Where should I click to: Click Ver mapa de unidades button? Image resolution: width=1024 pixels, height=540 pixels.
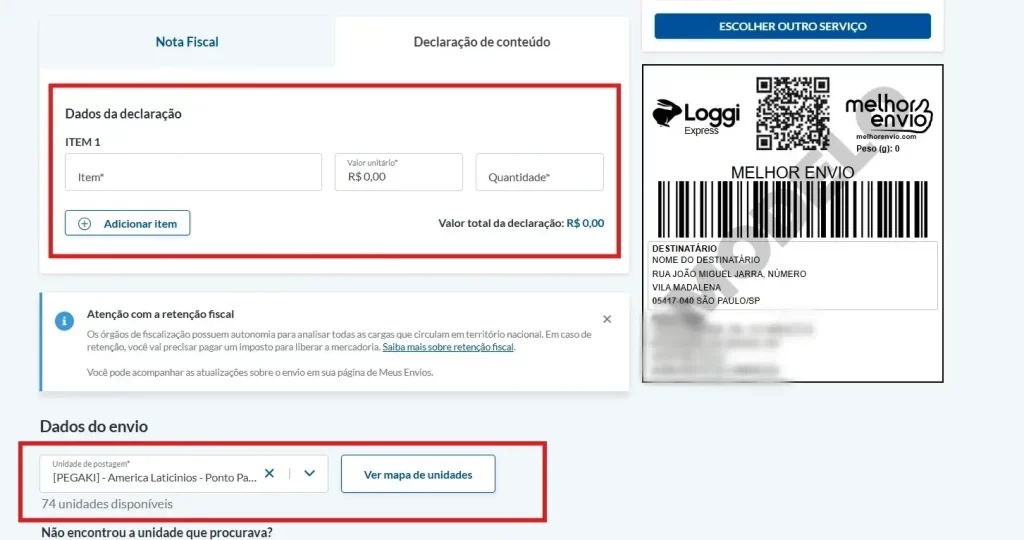click(418, 475)
